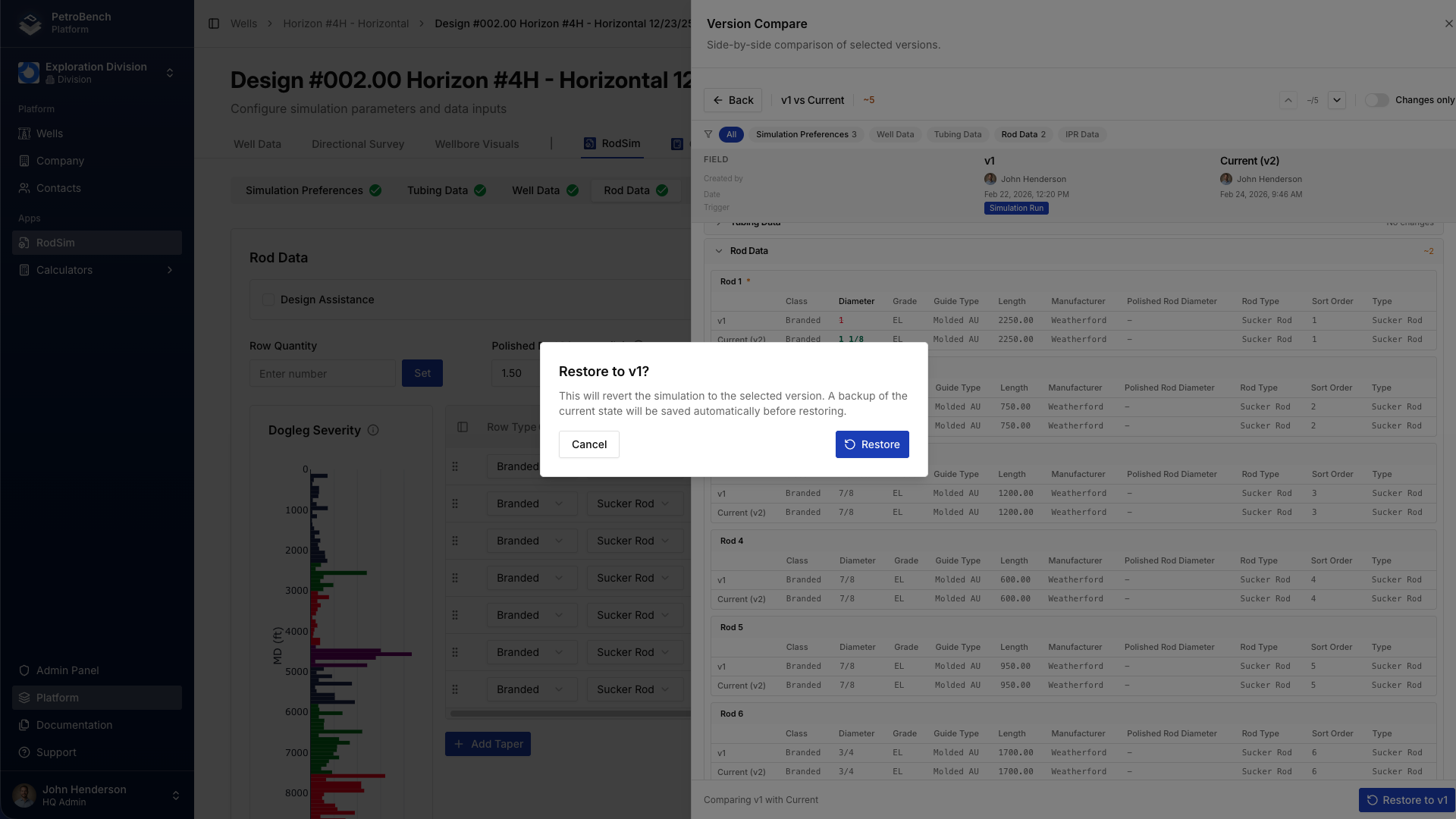Click the Dogleg Severity info icon

(373, 430)
